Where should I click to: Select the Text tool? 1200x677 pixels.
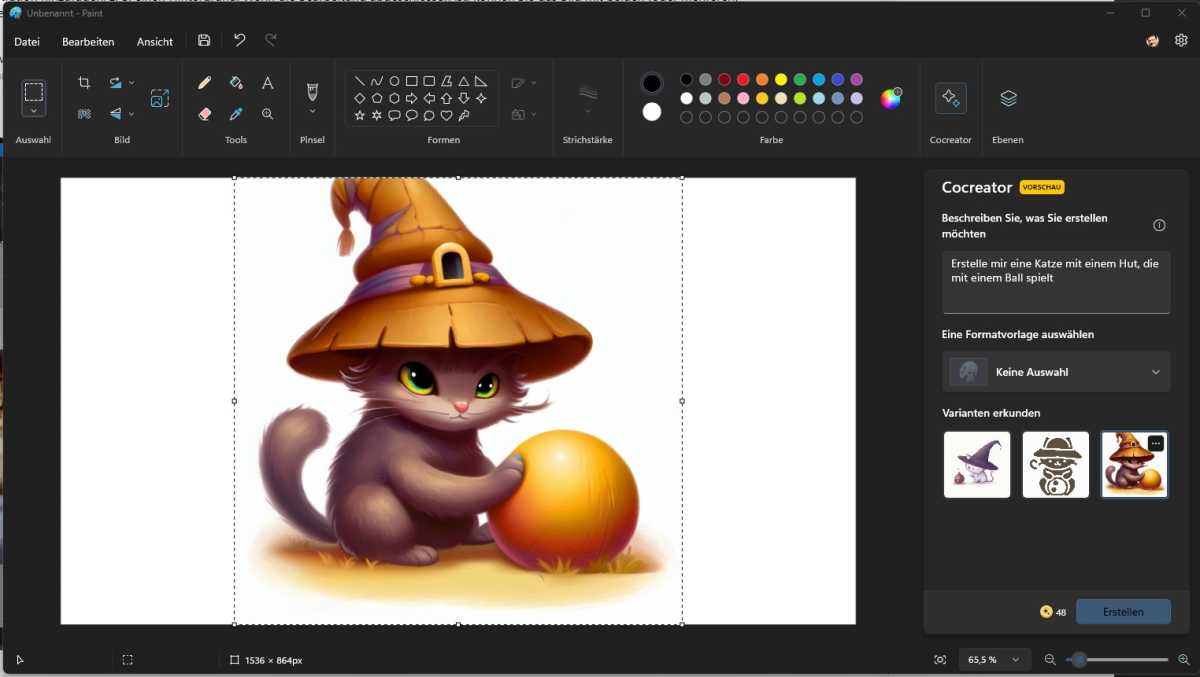(x=267, y=83)
